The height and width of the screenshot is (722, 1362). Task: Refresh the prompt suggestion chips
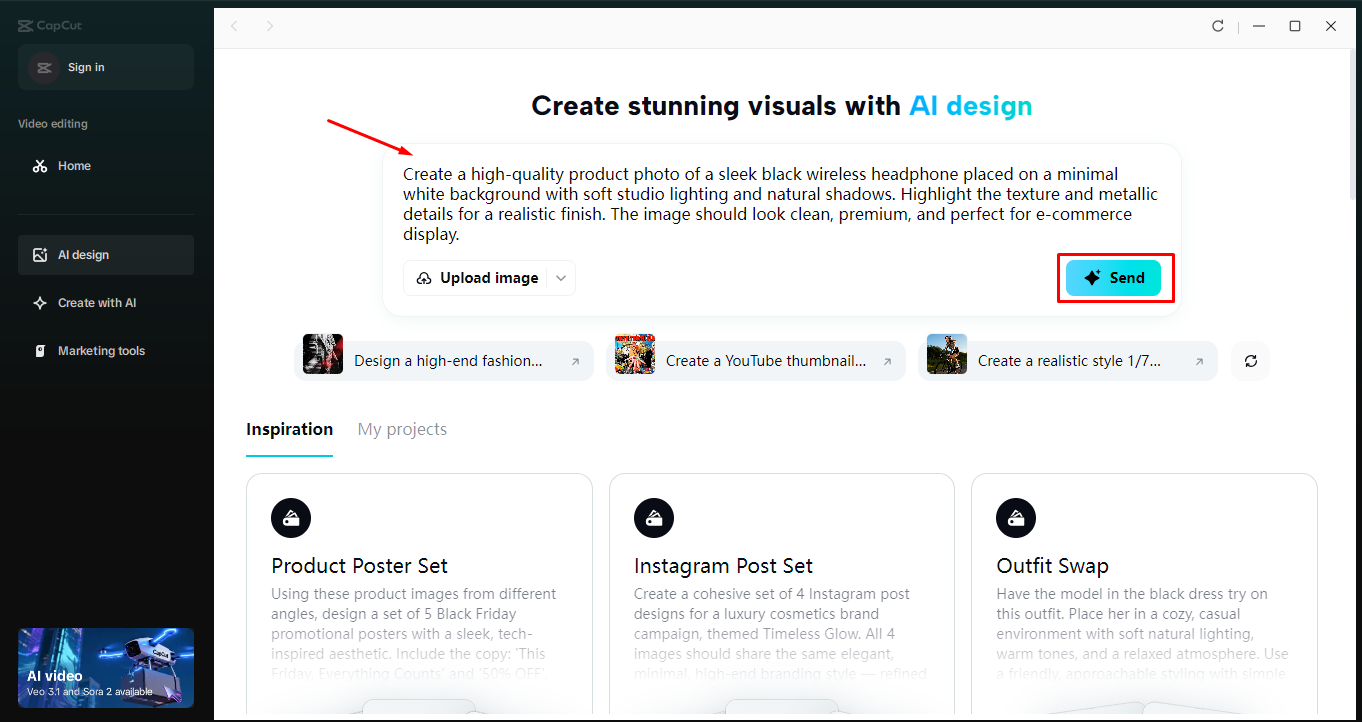1250,360
